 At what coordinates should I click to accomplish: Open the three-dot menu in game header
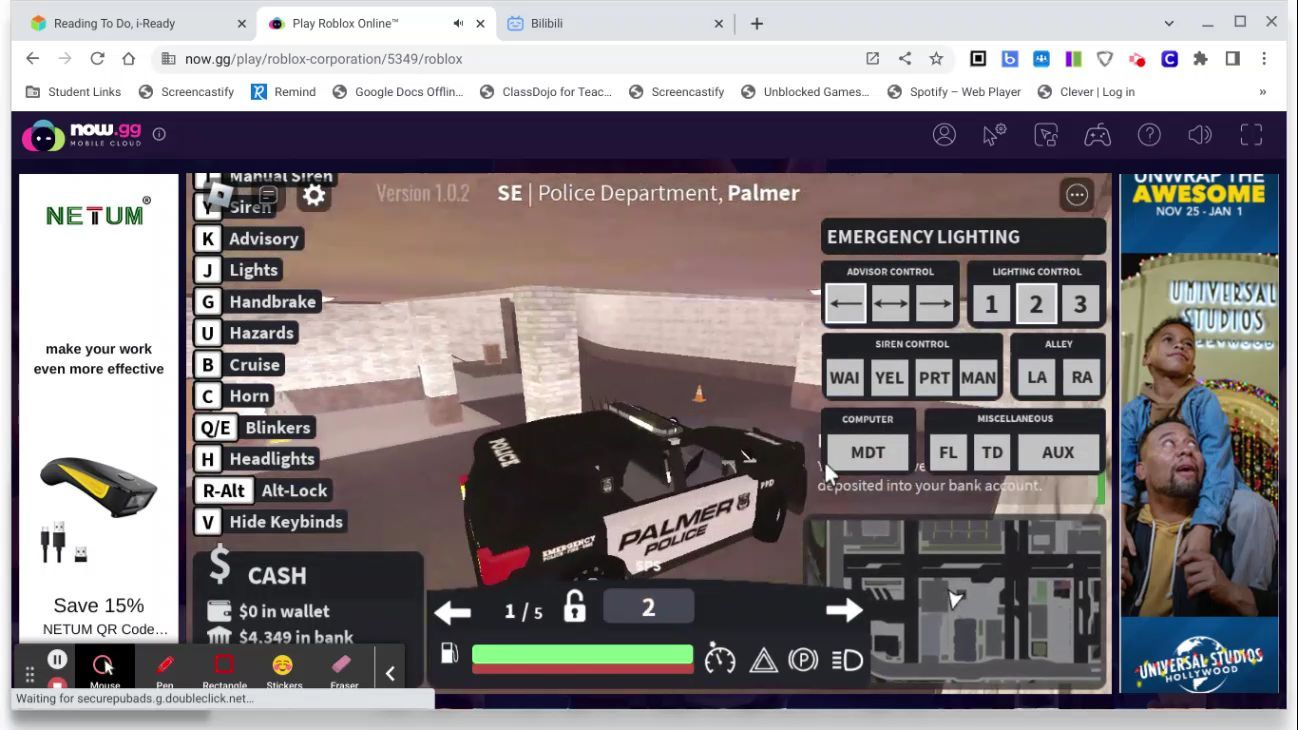tap(1077, 195)
